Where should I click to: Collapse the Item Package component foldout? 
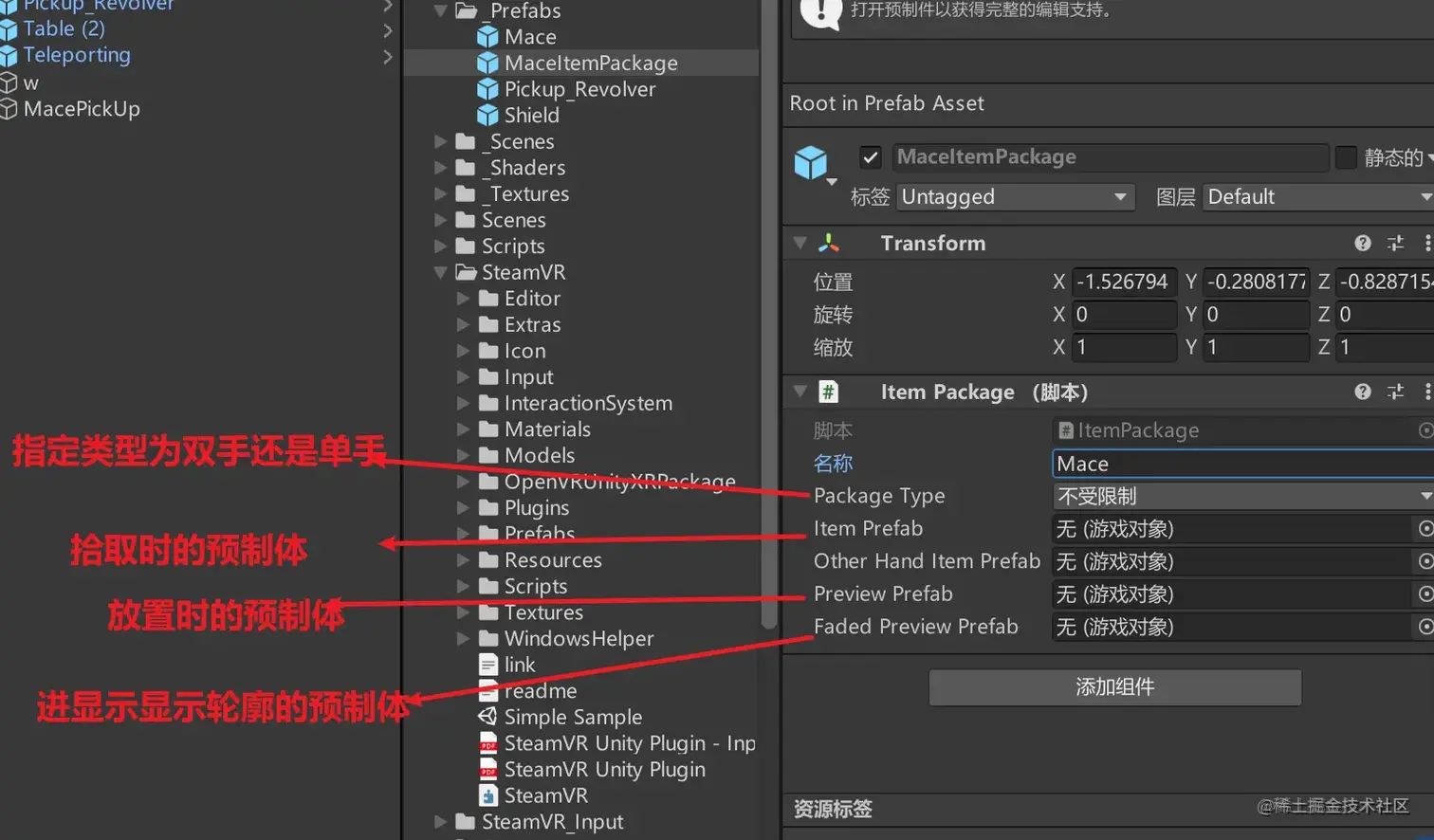point(800,392)
